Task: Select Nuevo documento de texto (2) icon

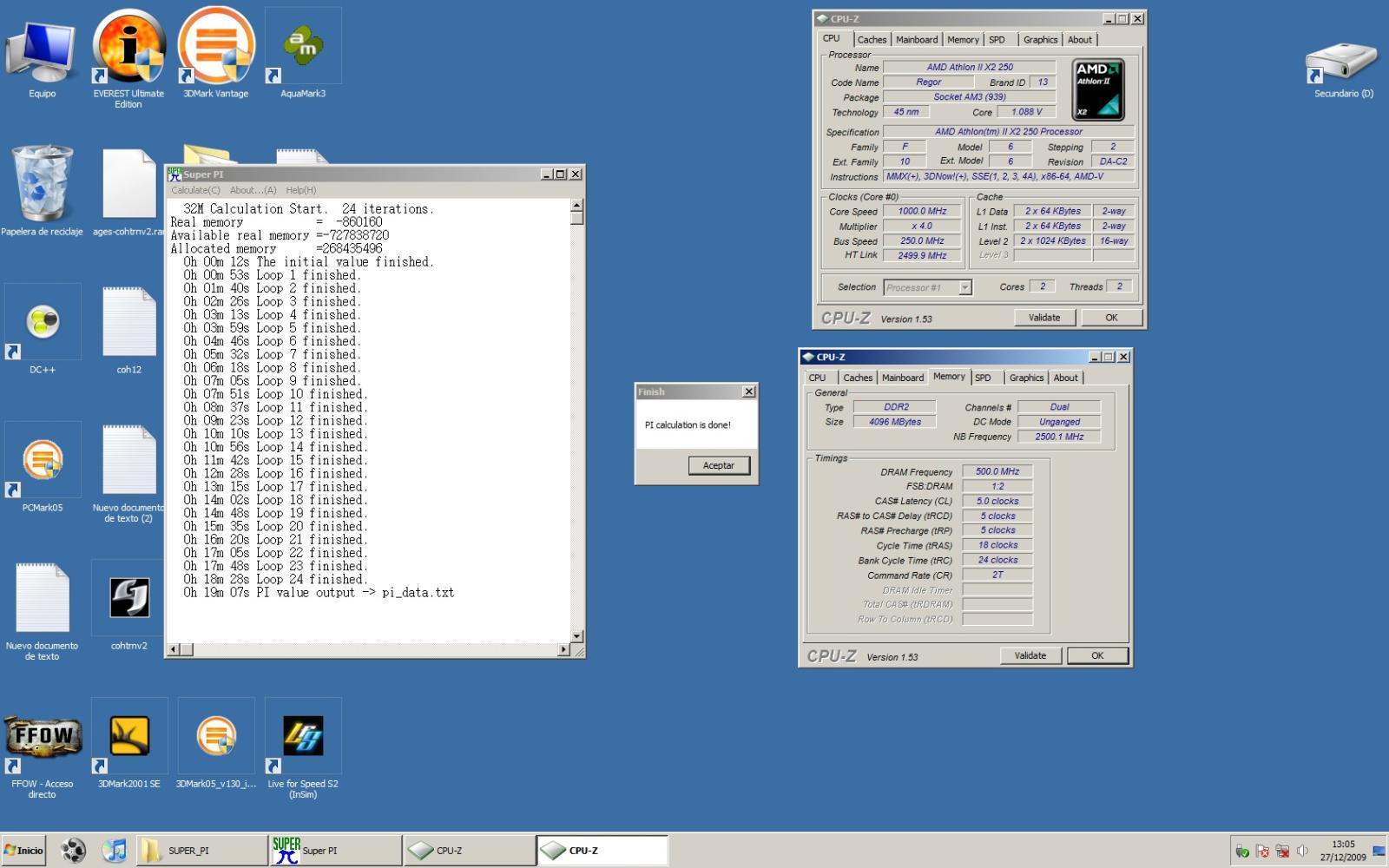Action: coord(128,473)
